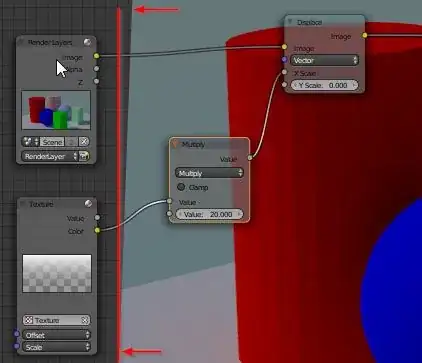
Task: Click the Displace node title
Action: pyautogui.click(x=309, y=22)
